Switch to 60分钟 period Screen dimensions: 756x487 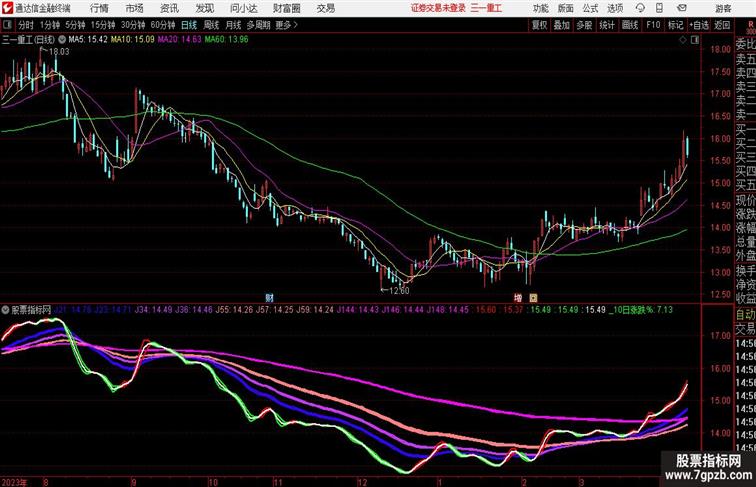[x=162, y=25]
